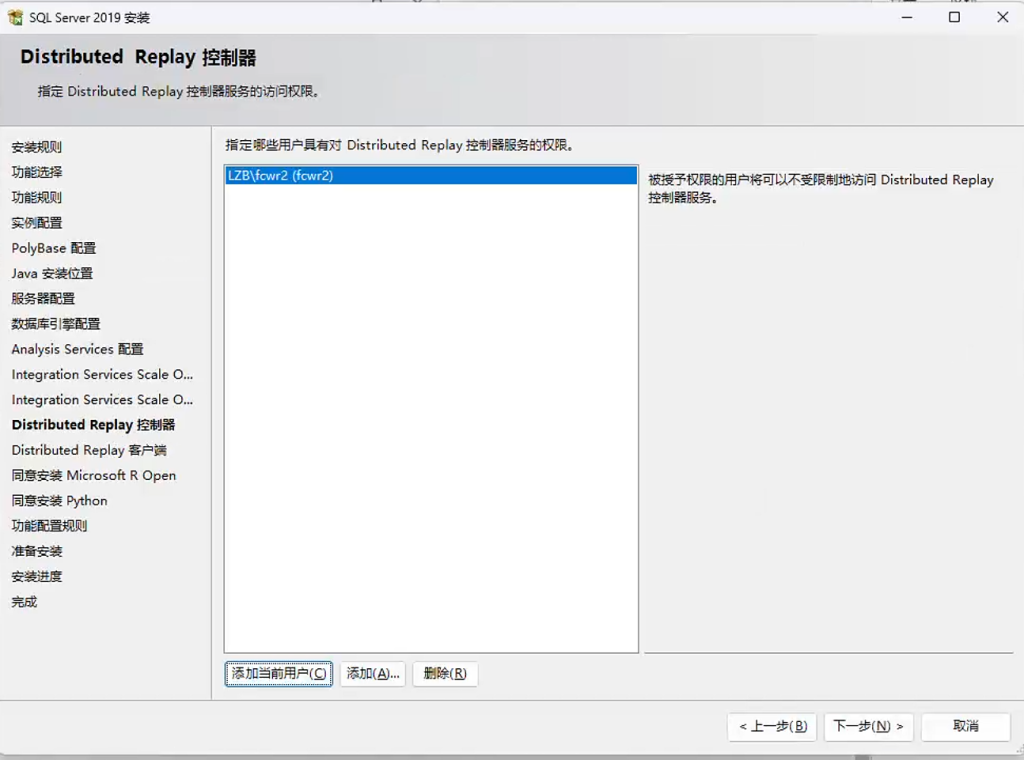Select the second Integration Services Scale O... step

(x=102, y=400)
